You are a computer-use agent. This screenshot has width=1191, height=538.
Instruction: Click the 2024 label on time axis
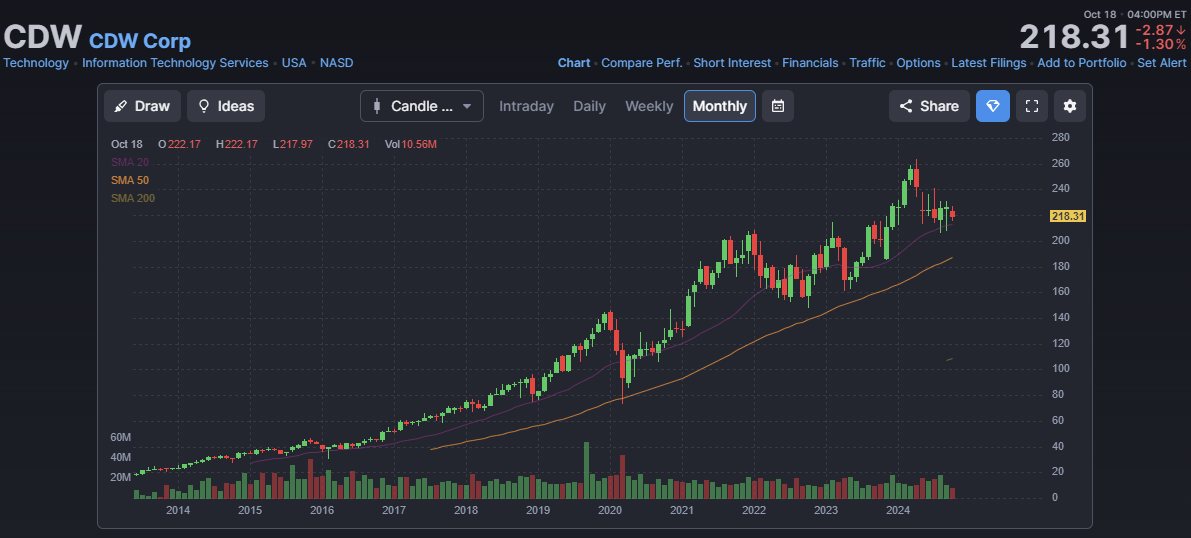898,510
